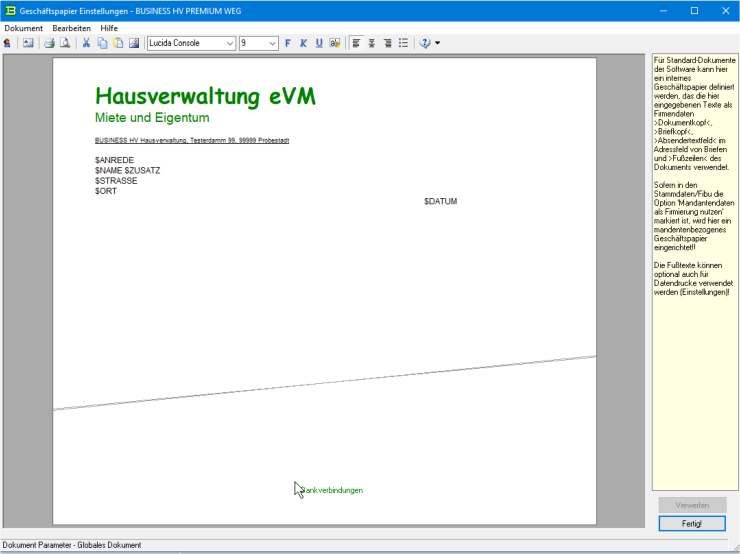Click the Fertig! button

tap(692, 523)
